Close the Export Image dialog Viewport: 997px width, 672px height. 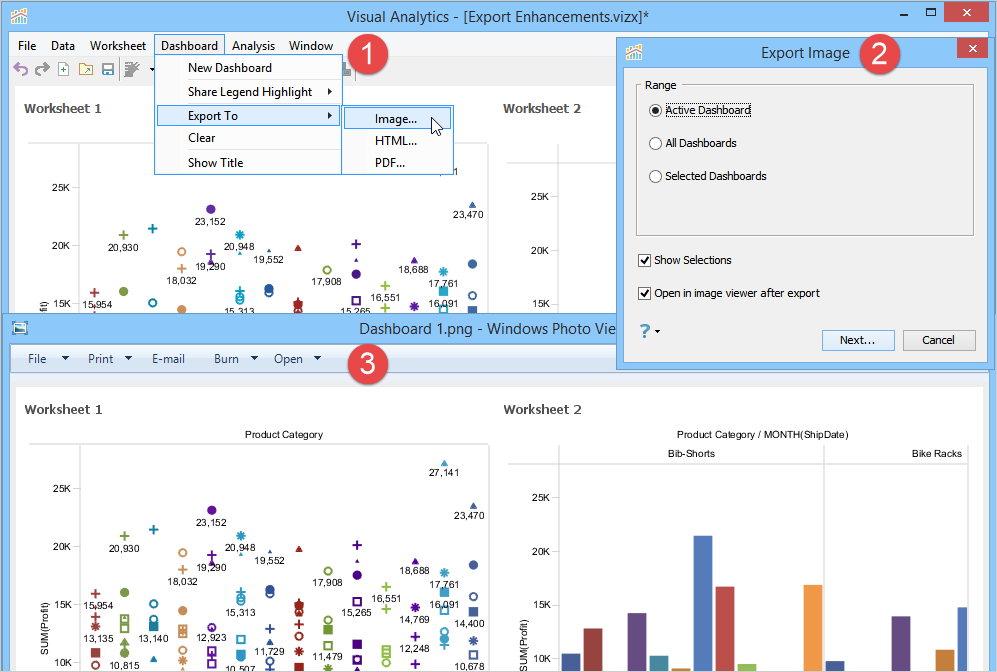tap(972, 48)
